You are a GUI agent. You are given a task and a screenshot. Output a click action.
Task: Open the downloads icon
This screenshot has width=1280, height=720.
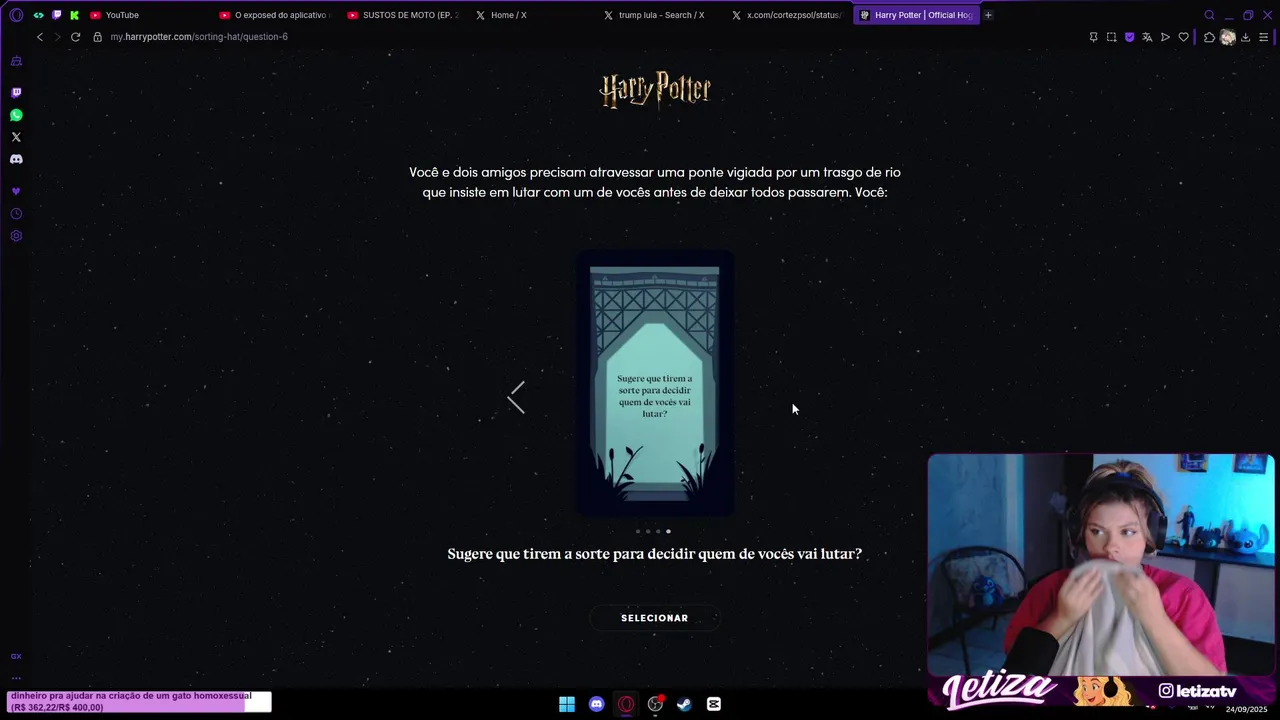click(x=1245, y=37)
